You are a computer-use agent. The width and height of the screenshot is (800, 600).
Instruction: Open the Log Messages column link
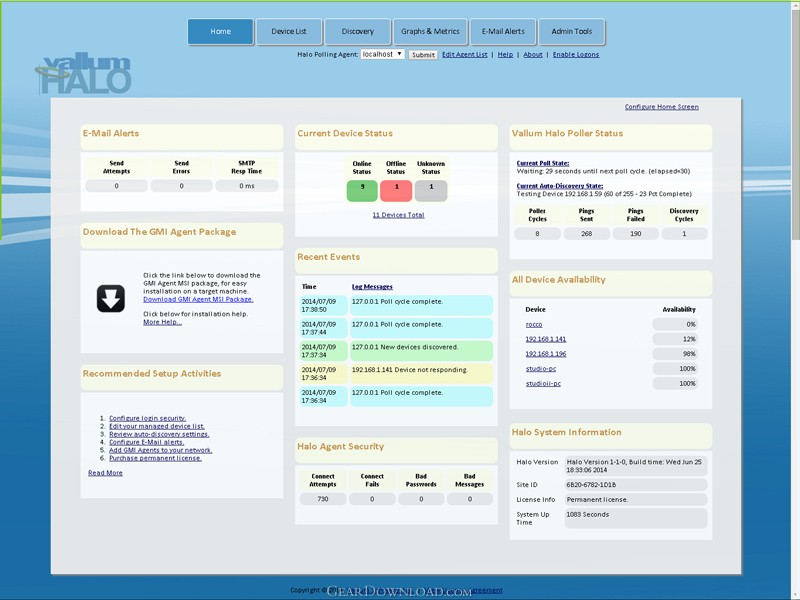(372, 287)
